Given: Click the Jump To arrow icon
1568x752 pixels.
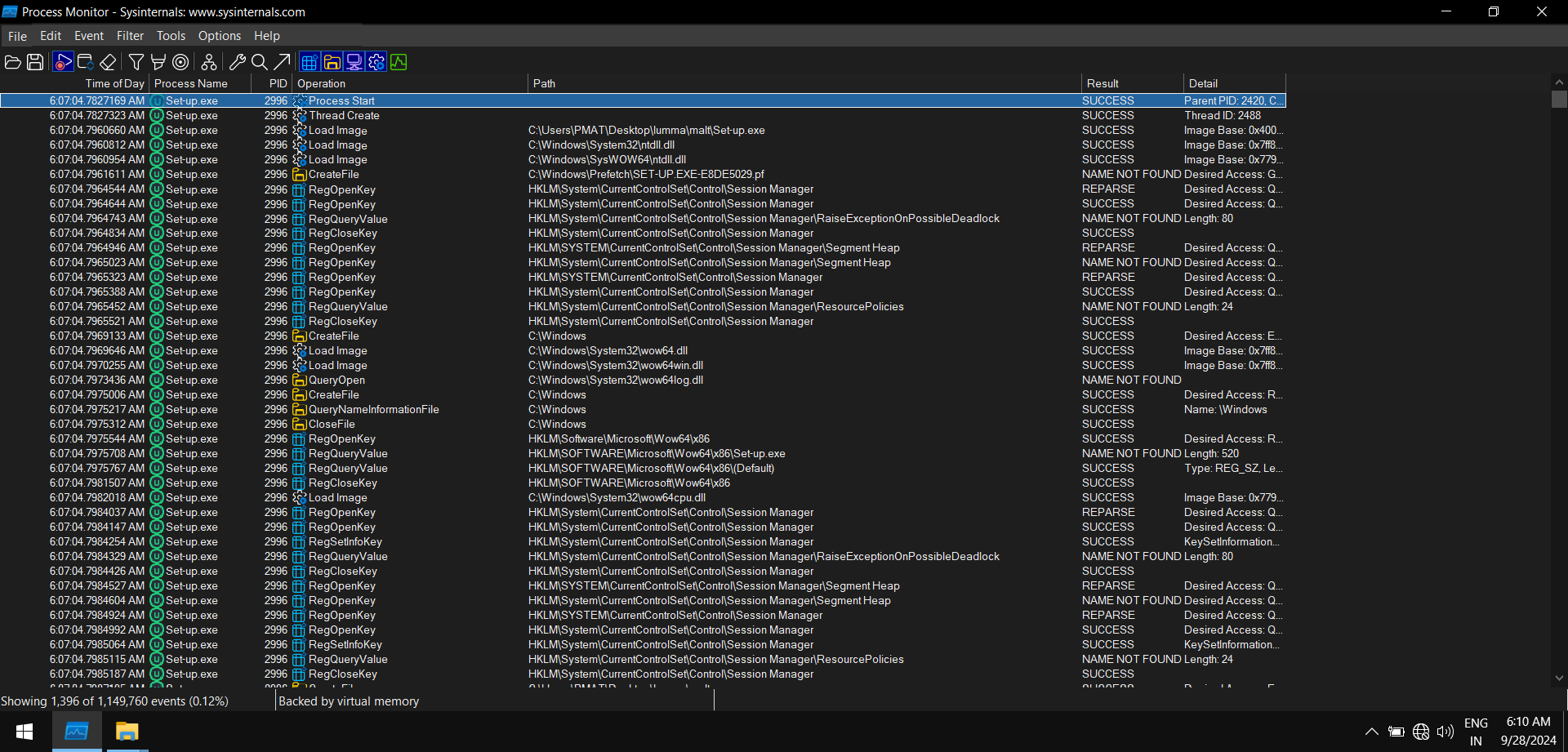Looking at the screenshot, I should pyautogui.click(x=282, y=62).
